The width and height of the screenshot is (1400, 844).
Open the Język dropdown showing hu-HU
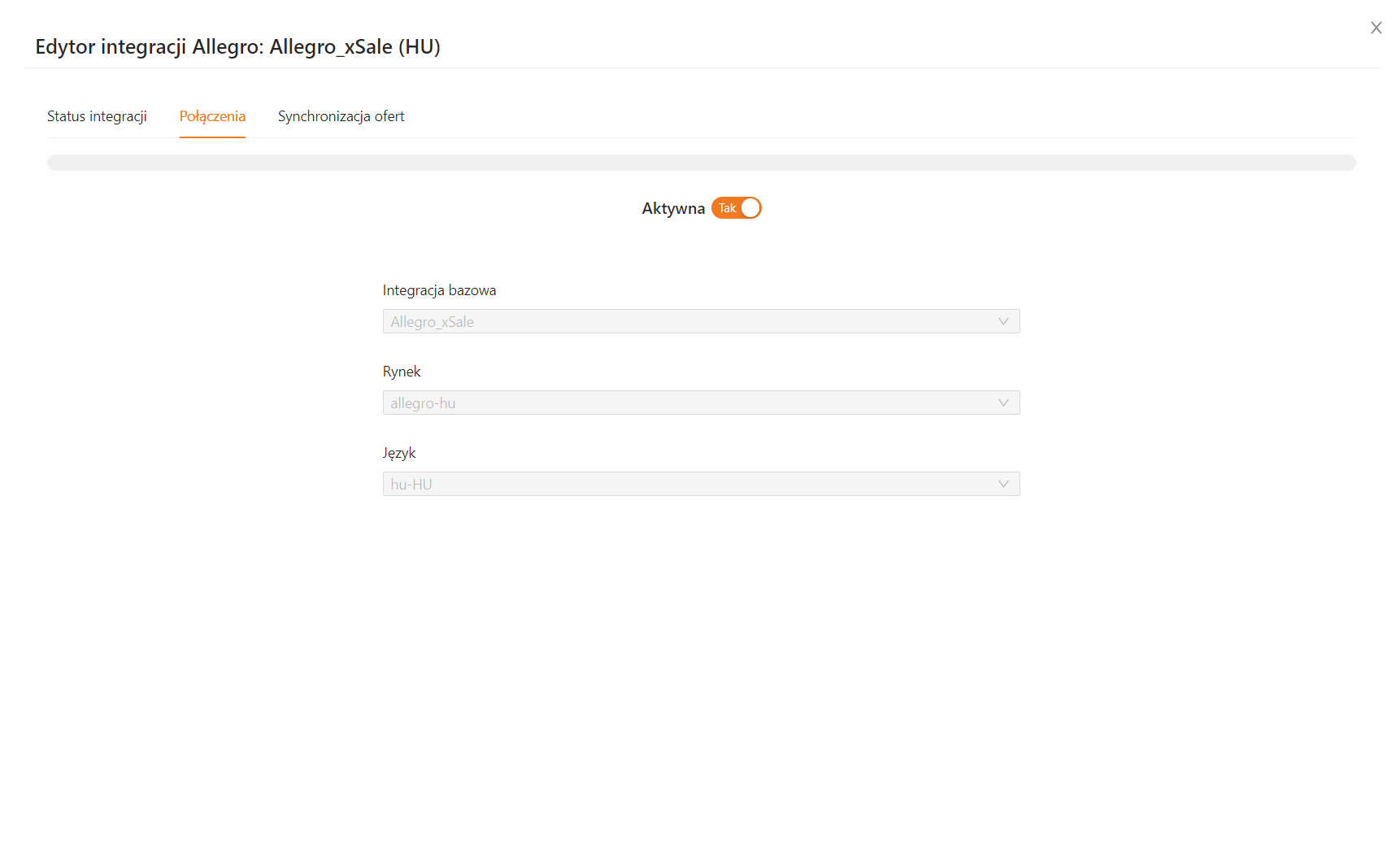(x=700, y=484)
